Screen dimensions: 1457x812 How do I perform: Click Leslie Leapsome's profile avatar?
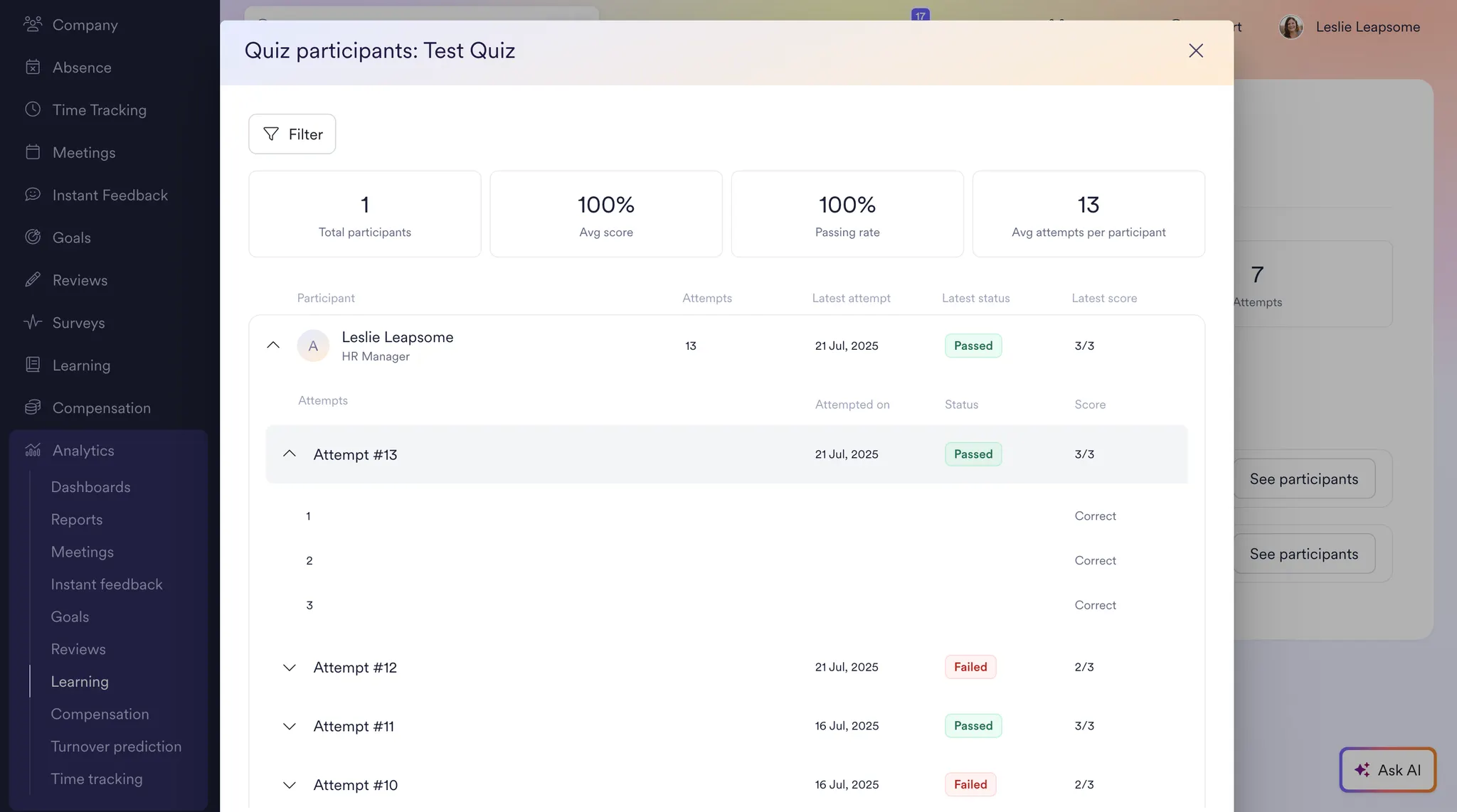[x=1290, y=26]
